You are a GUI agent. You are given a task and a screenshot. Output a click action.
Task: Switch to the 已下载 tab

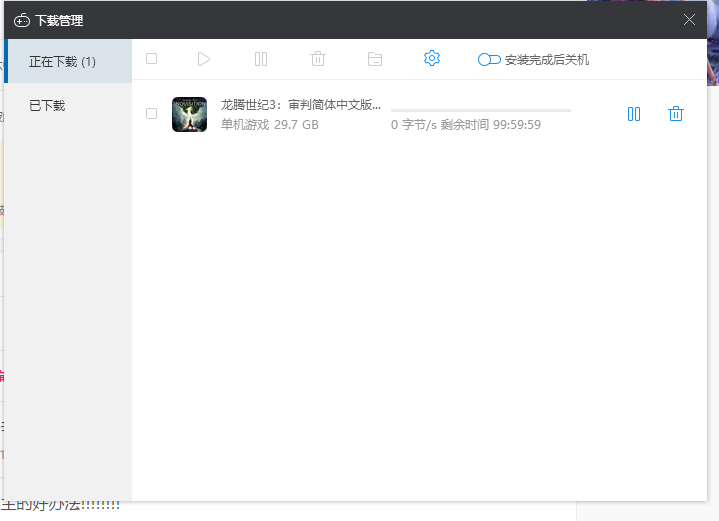68,105
